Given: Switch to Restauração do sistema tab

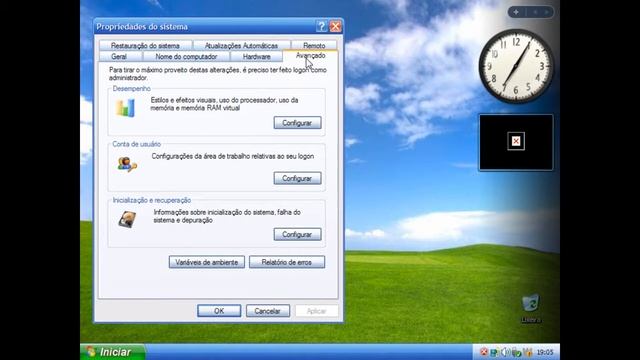Looking at the screenshot, I should (x=145, y=46).
